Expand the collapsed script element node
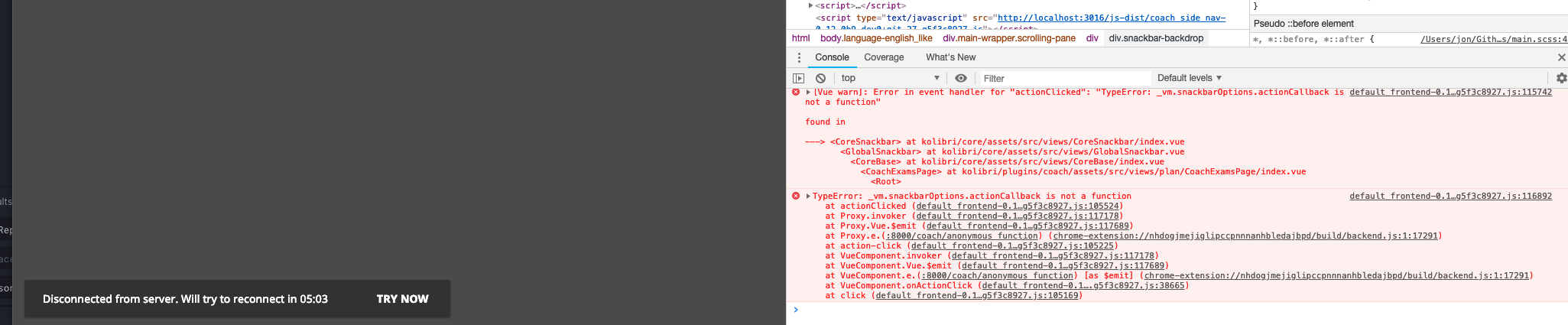 pyautogui.click(x=810, y=5)
